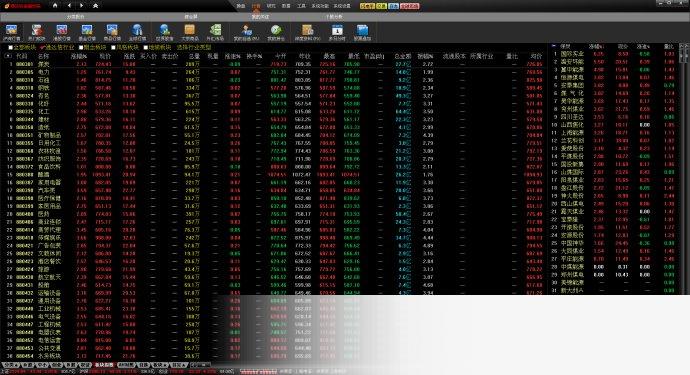Click the red button in the top bar
This screenshot has height=375, width=690.
tap(410, 6)
